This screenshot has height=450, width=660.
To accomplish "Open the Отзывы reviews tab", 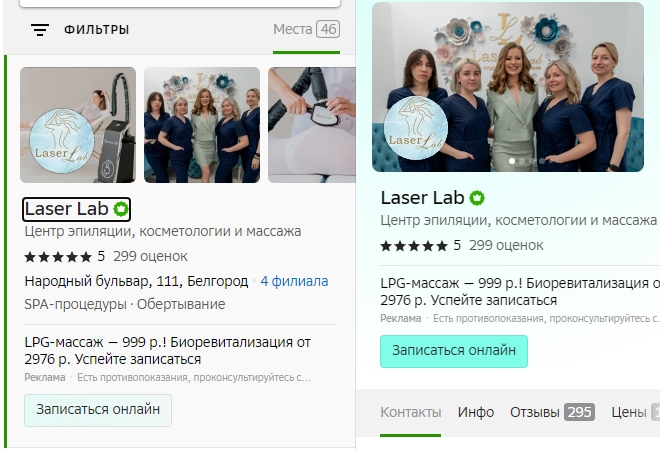I will pos(552,412).
